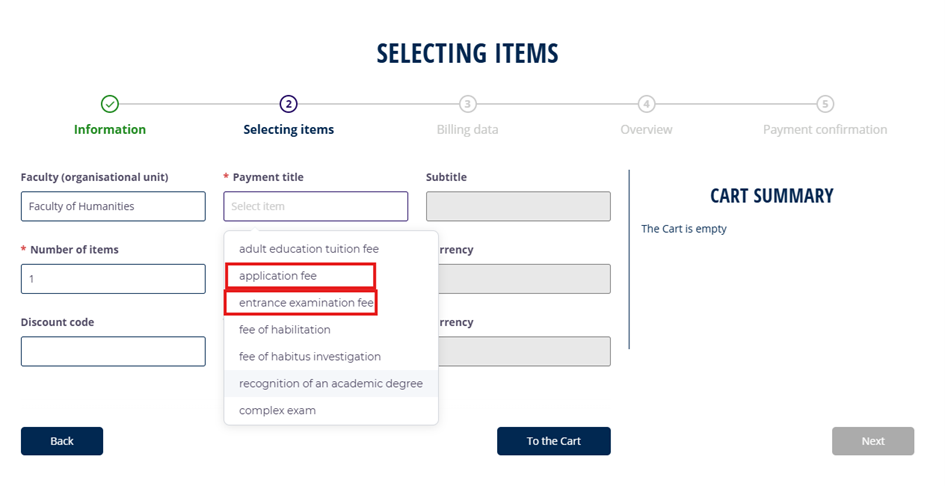Click inside the Discount code field
The image size is (945, 486).
(x=113, y=351)
